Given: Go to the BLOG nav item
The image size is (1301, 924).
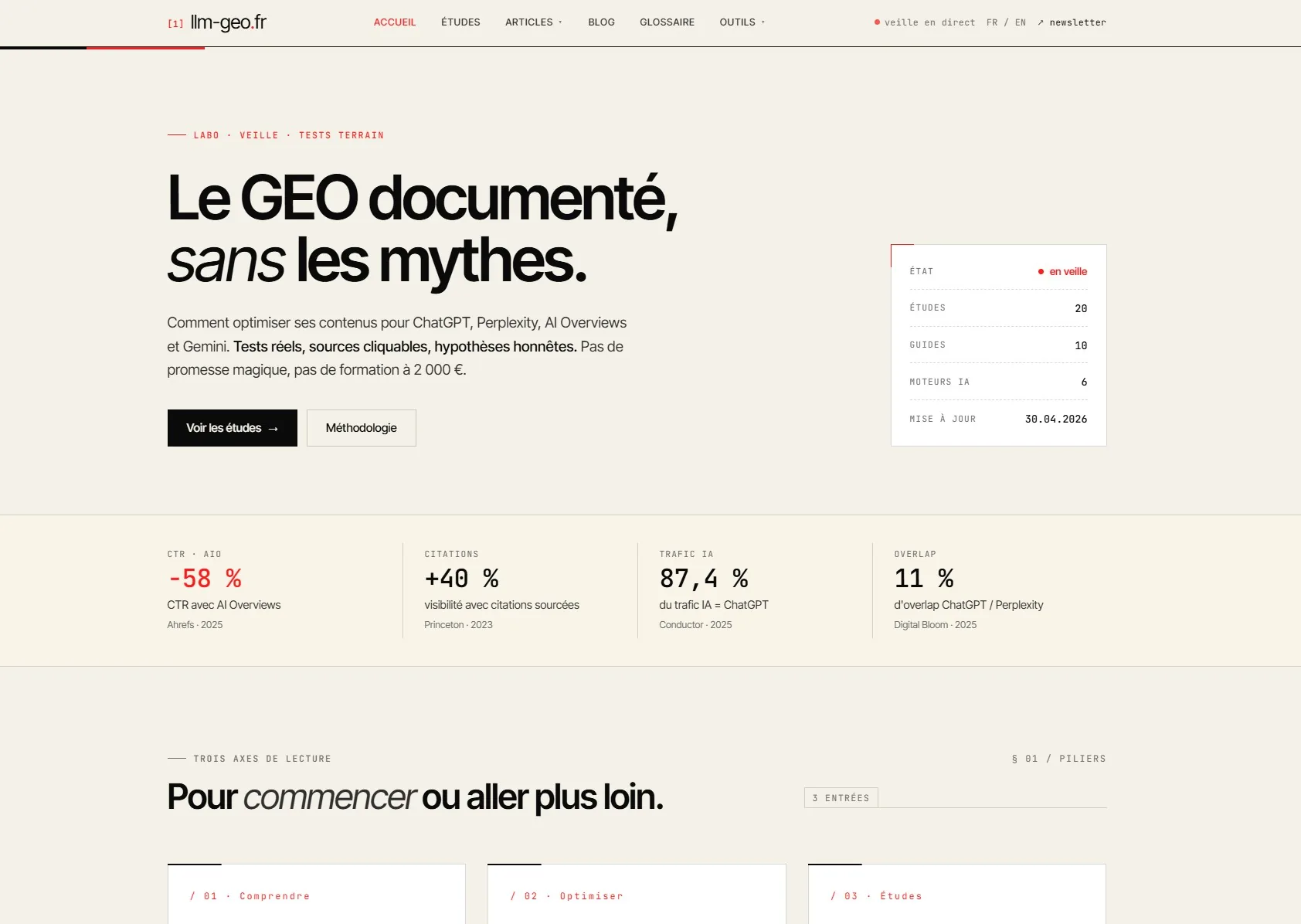Looking at the screenshot, I should point(601,22).
